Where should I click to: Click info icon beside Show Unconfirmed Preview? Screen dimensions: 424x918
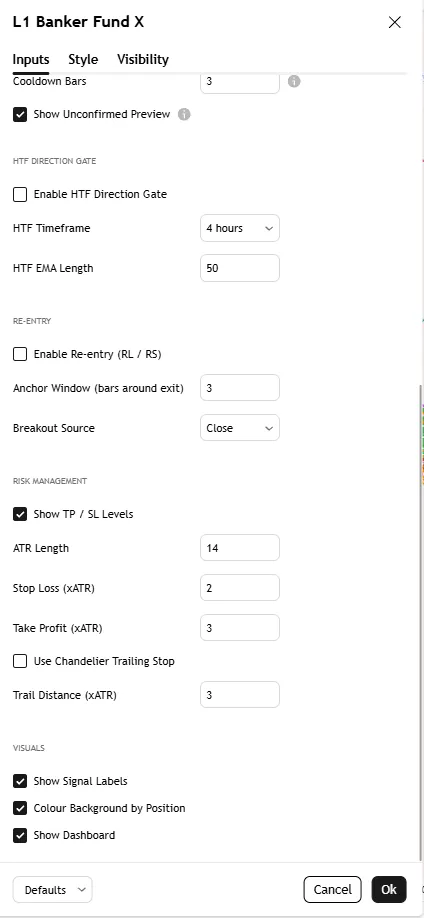click(x=184, y=114)
